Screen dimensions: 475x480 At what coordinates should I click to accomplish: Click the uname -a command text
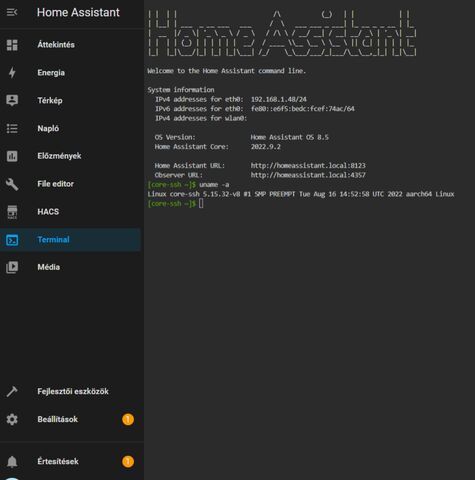pyautogui.click(x=214, y=185)
